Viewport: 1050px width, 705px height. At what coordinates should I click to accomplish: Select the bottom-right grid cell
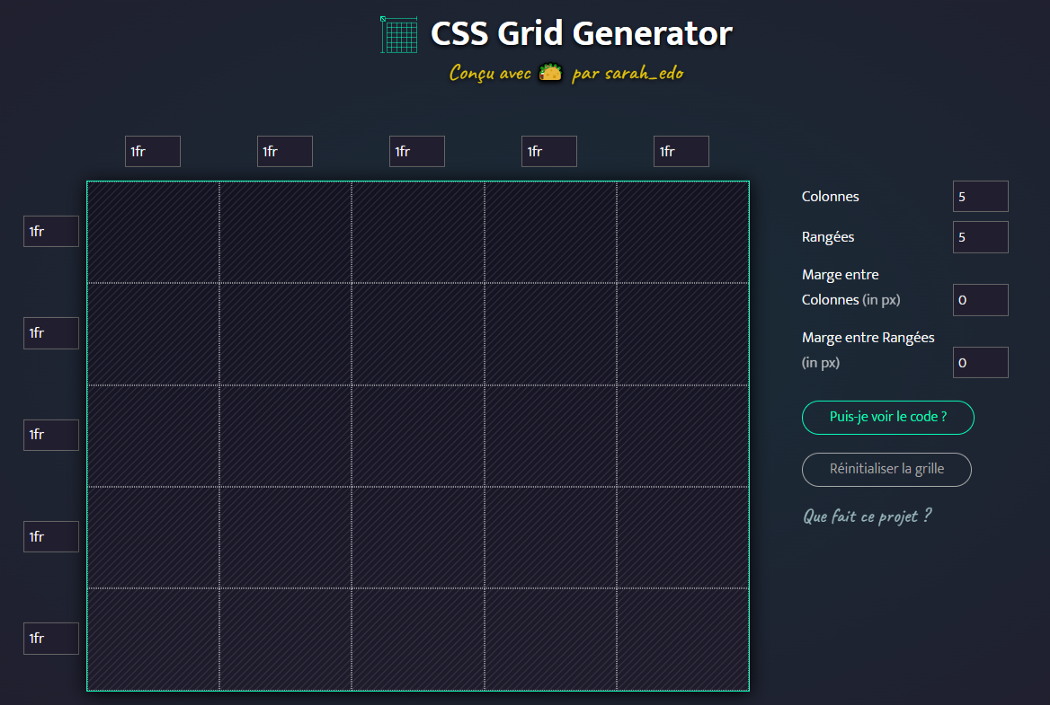point(682,639)
